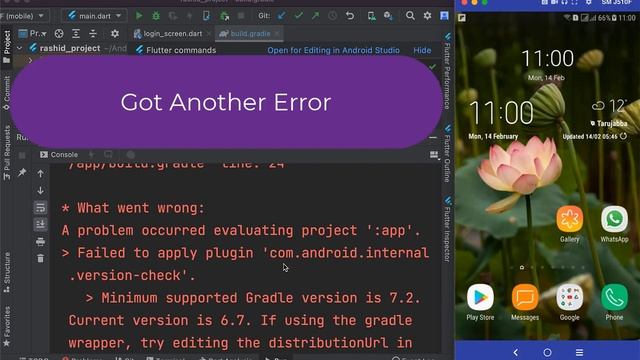The width and height of the screenshot is (640, 360).
Task: Open SDK Manager icon in toolbar
Action: pyautogui.click(x=388, y=16)
